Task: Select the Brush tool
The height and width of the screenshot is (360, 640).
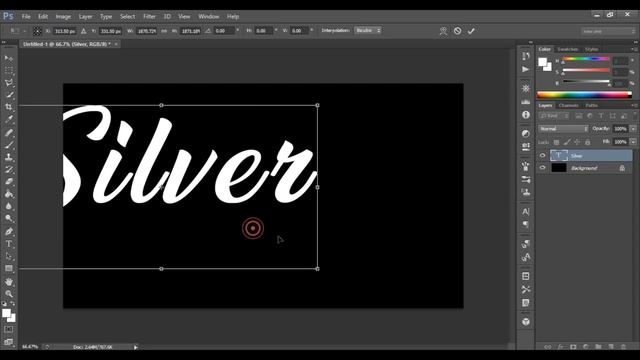Action: tap(9, 144)
